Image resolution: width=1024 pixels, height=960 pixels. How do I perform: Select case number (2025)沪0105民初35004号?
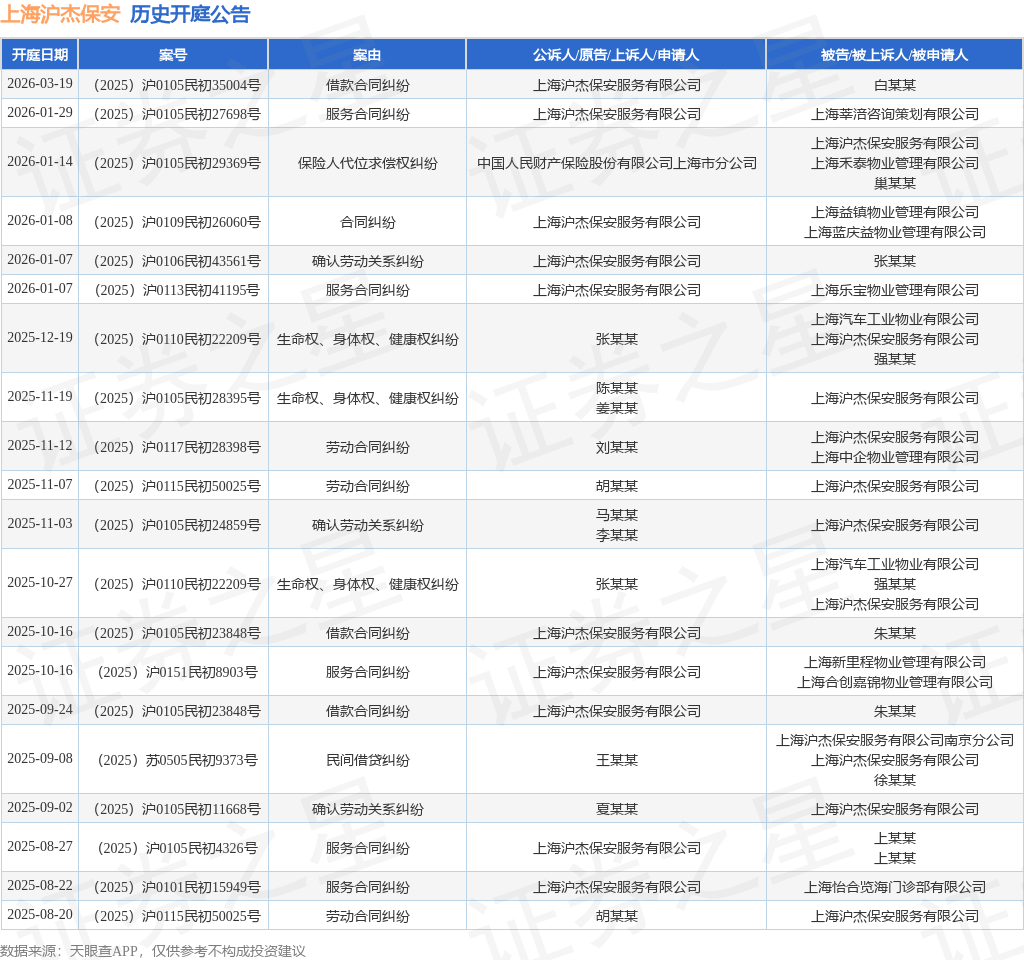pyautogui.click(x=177, y=85)
